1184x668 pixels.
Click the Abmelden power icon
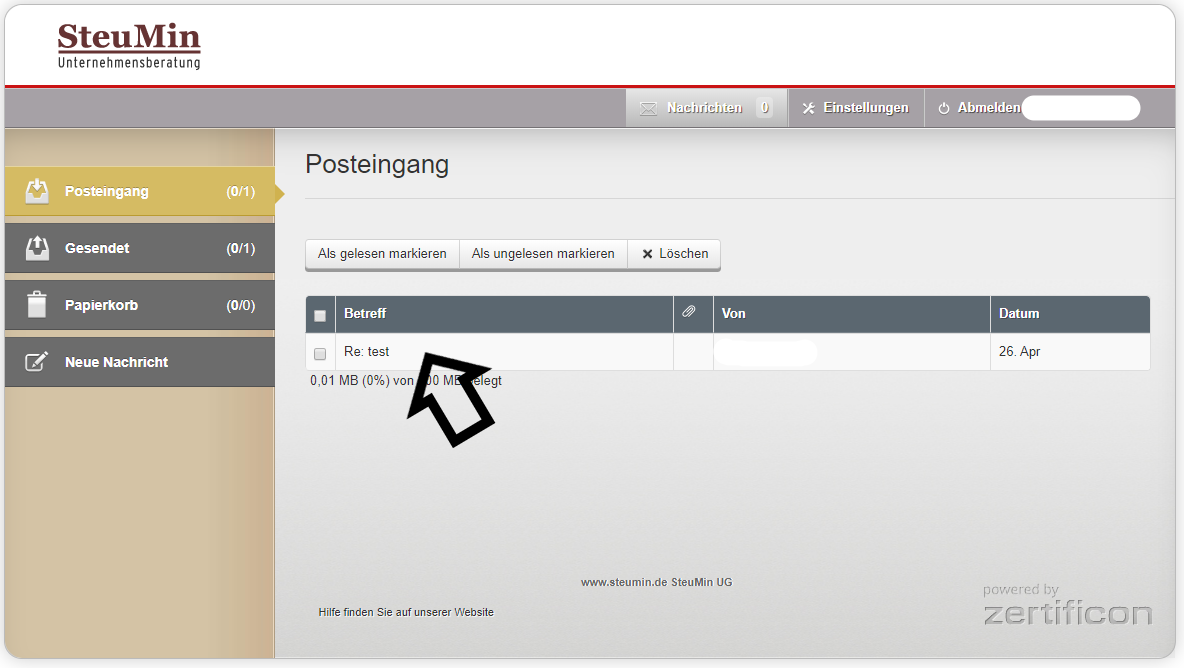[945, 107]
